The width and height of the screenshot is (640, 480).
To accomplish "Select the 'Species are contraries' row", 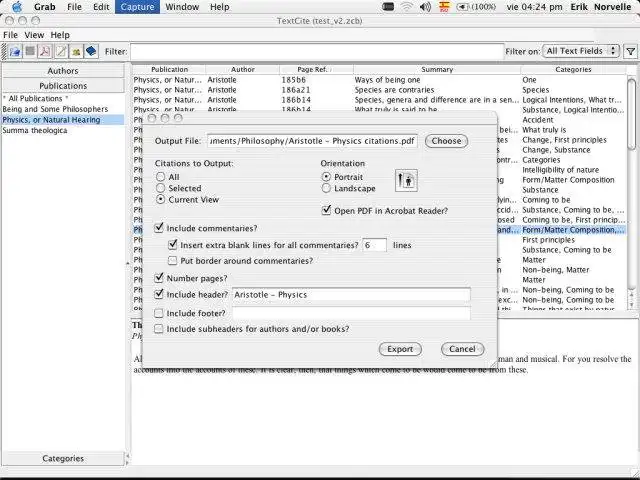I will (379, 90).
